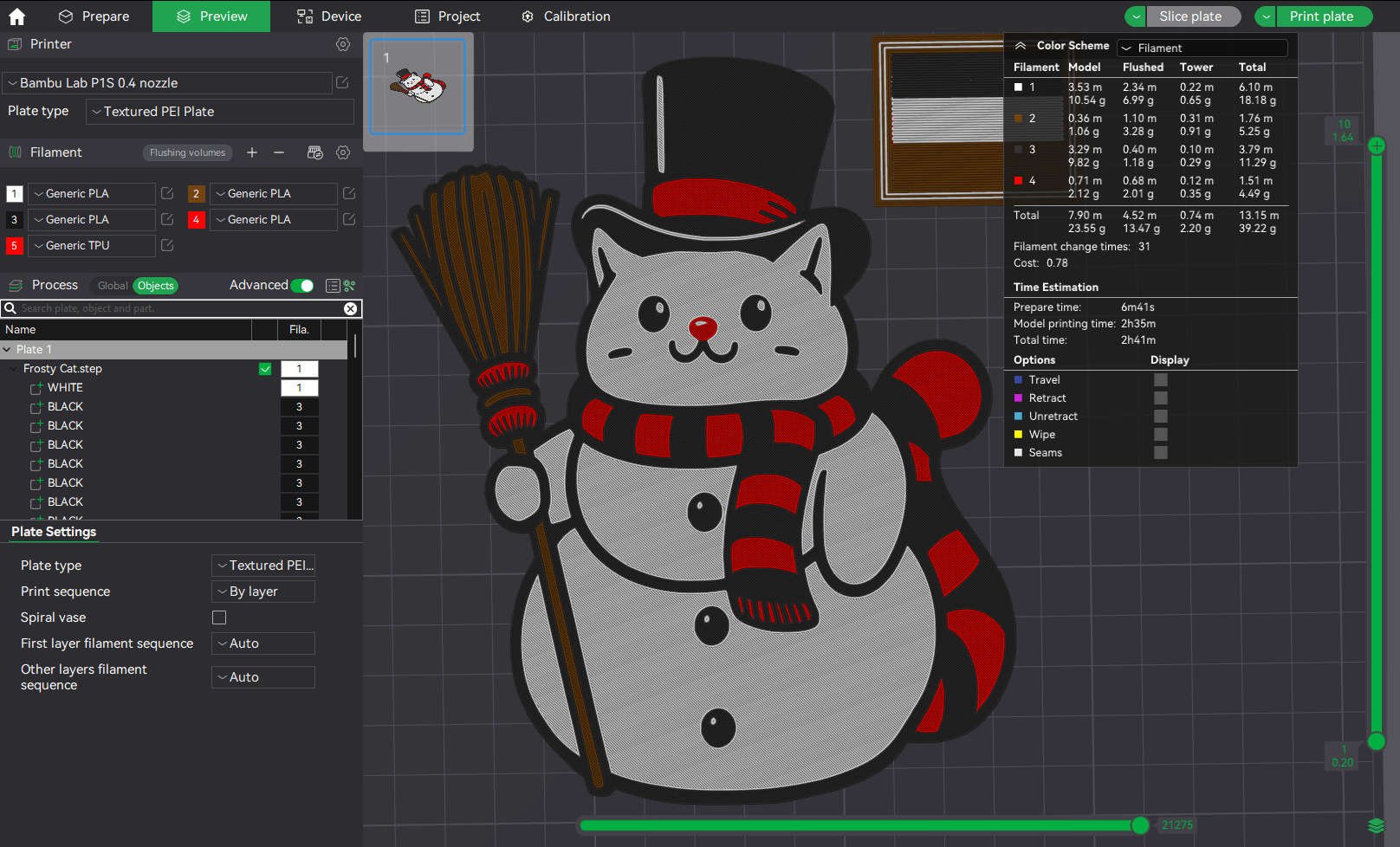This screenshot has width=1400, height=847.
Task: Open printer settings gear icon
Action: click(x=343, y=44)
